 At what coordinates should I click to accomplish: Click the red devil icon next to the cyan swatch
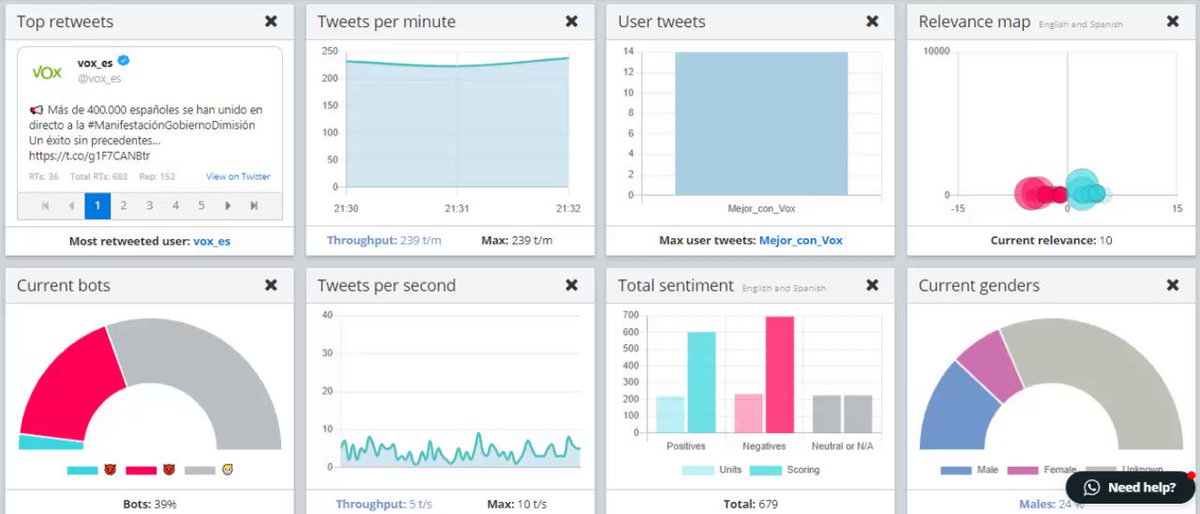click(109, 470)
